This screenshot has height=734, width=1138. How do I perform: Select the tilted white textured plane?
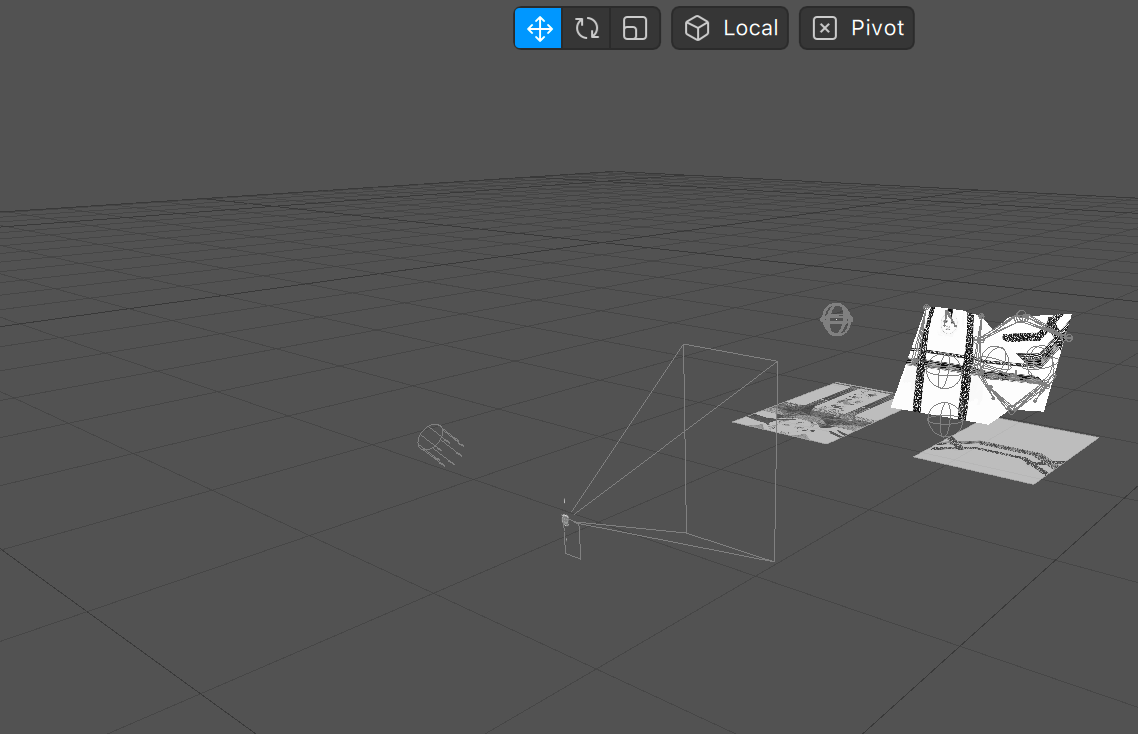(980, 365)
